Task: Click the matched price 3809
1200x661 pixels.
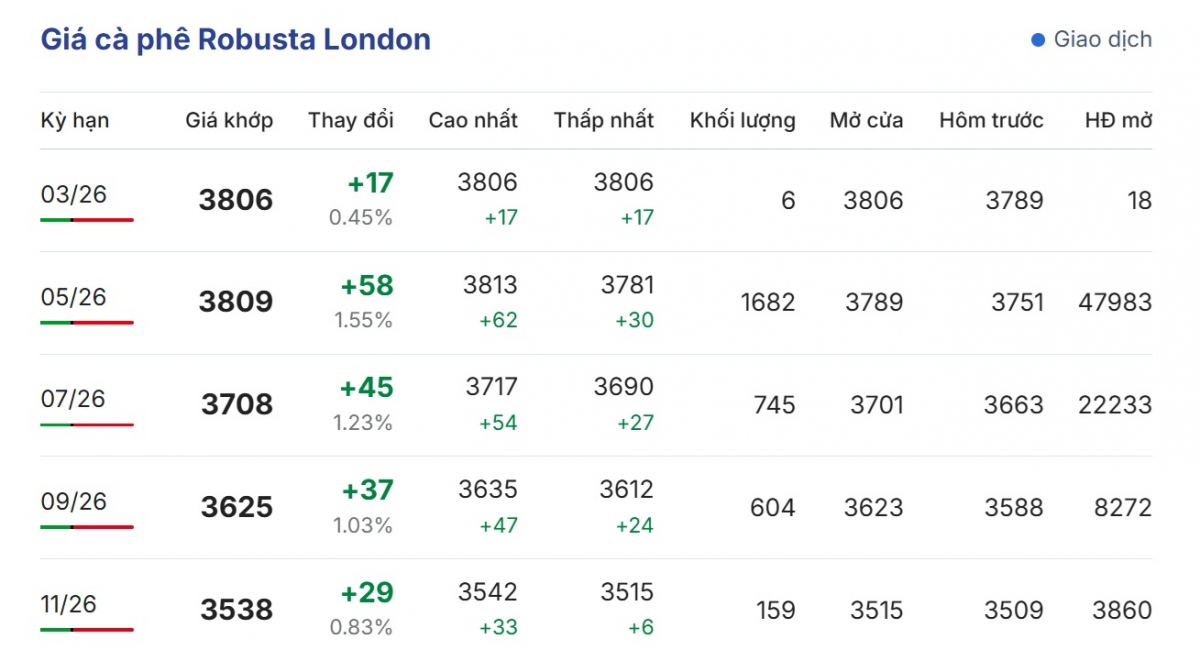Action: click(235, 302)
